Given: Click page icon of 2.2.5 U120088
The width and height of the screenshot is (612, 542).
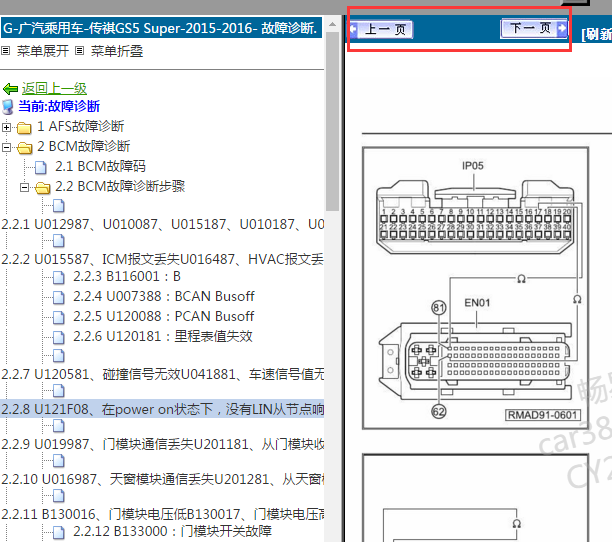Looking at the screenshot, I should coord(59,317).
